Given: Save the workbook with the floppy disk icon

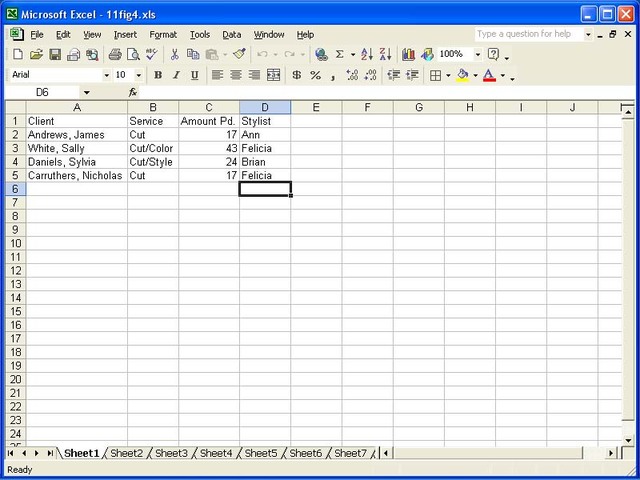Looking at the screenshot, I should [x=55, y=54].
